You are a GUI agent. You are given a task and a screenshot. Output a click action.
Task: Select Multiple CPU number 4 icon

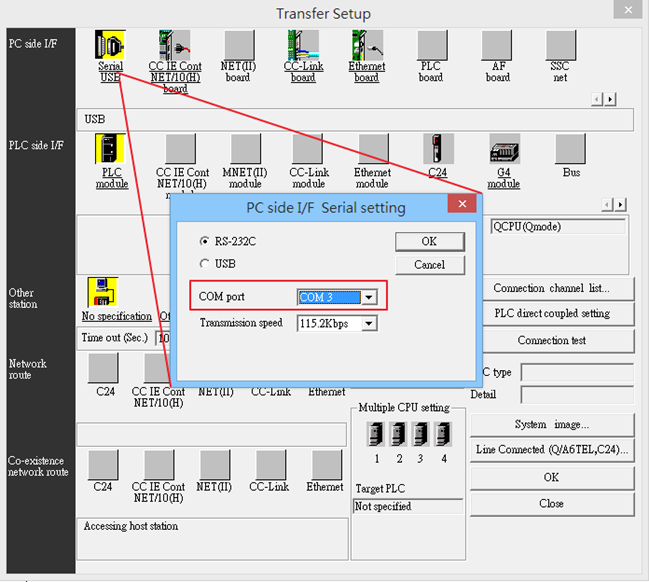(443, 434)
